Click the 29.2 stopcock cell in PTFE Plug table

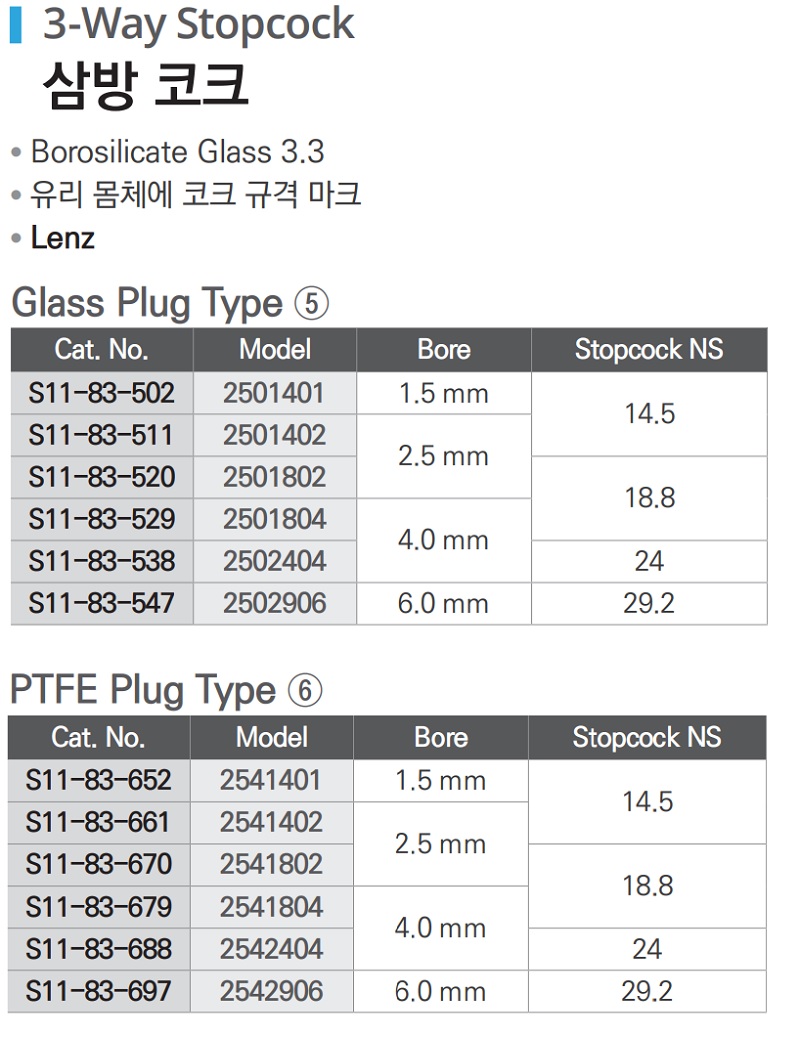pyautogui.click(x=647, y=991)
